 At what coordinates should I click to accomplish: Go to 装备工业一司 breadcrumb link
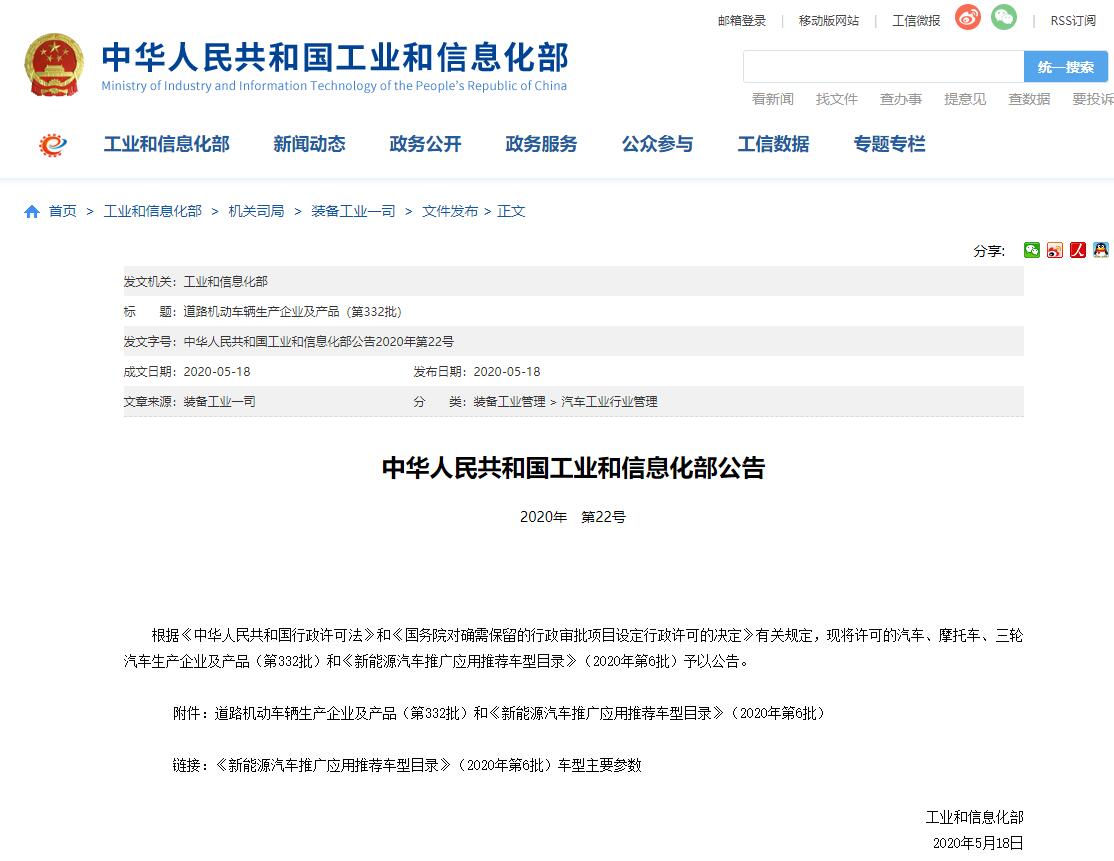click(x=353, y=211)
